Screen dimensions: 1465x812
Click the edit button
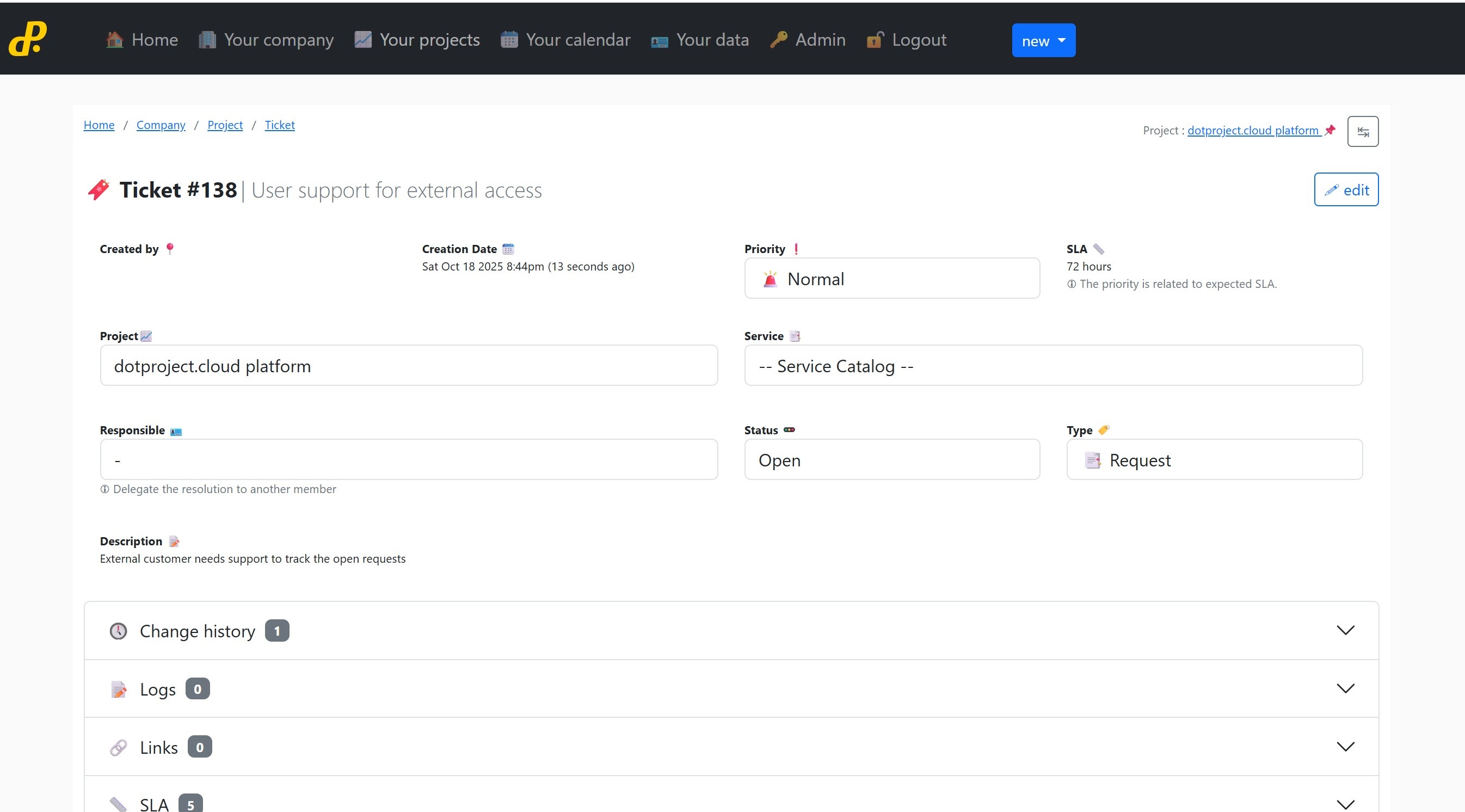point(1346,190)
